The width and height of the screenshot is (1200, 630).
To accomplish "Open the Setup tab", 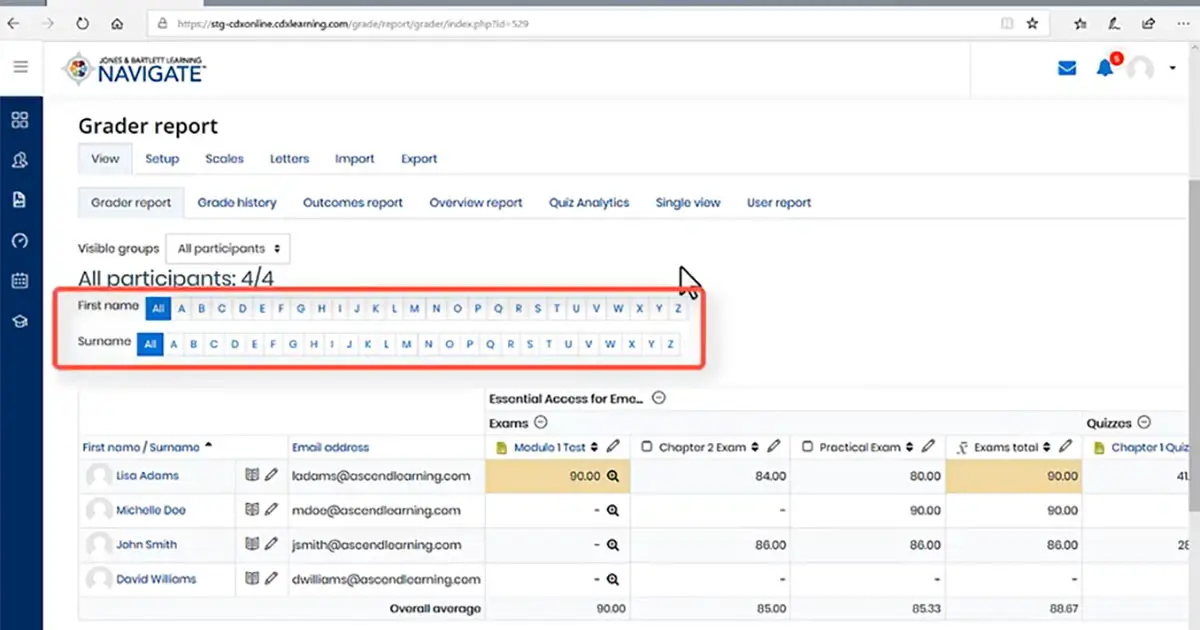I will pos(162,158).
